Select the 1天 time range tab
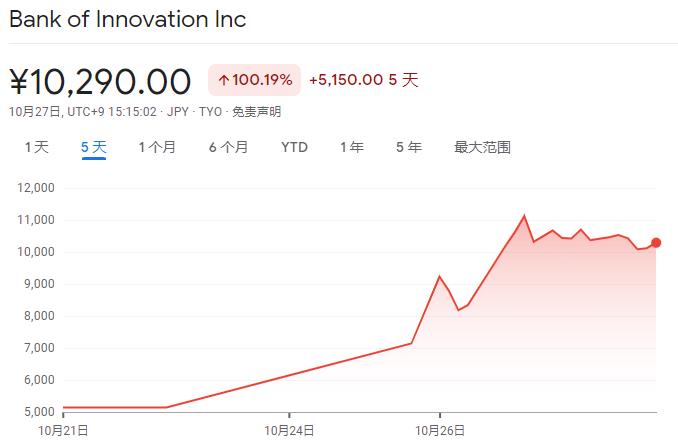Screen dimensions: 678x446 (x=37, y=147)
